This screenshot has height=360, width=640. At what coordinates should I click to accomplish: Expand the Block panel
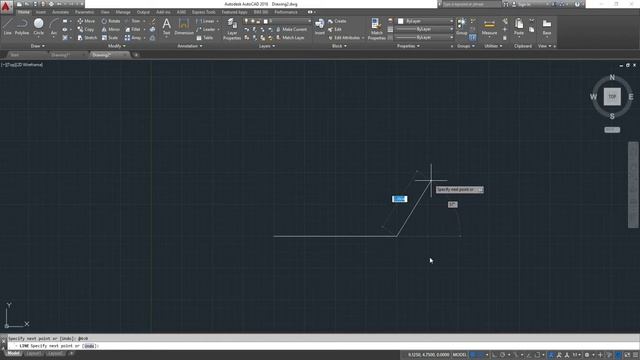pyautogui.click(x=339, y=46)
